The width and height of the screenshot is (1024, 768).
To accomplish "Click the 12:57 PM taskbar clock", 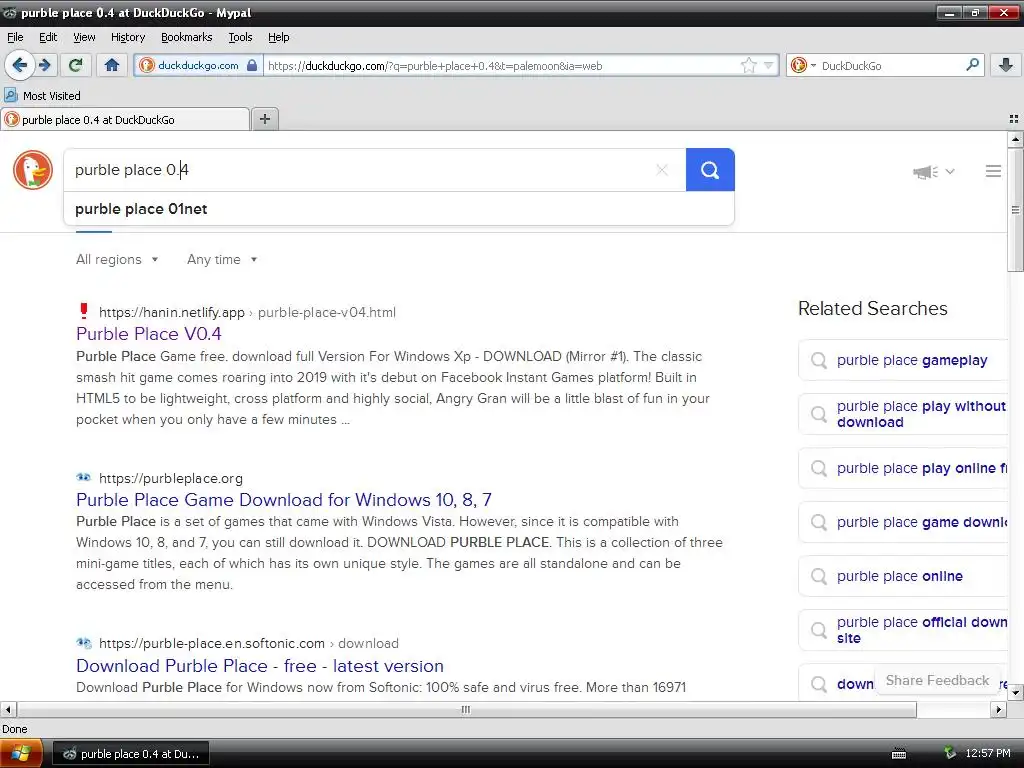I will 987,753.
